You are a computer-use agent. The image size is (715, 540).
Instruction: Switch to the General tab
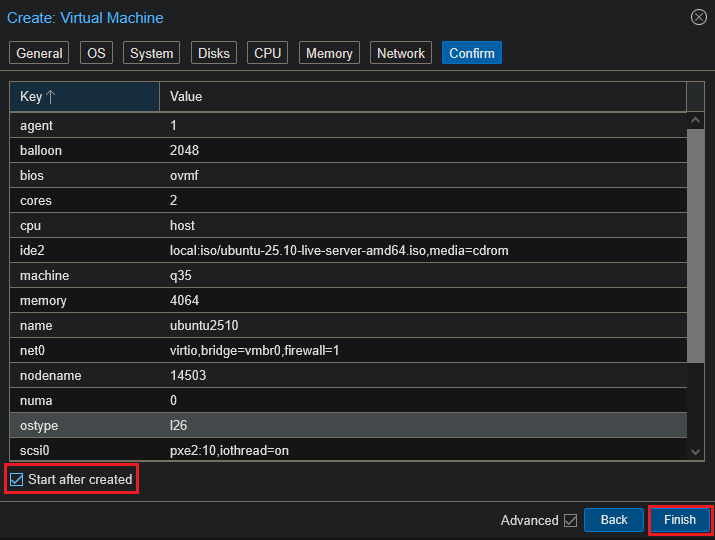(40, 53)
